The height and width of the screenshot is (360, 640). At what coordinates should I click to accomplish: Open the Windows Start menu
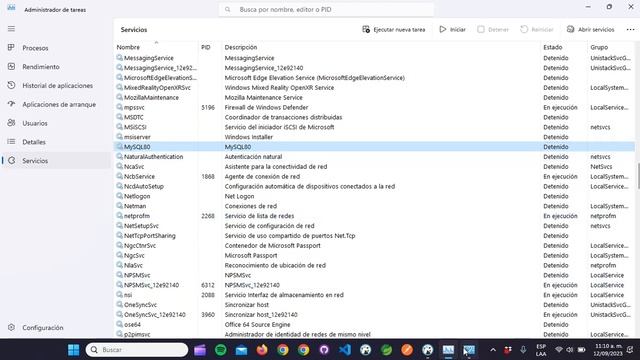pos(73,350)
